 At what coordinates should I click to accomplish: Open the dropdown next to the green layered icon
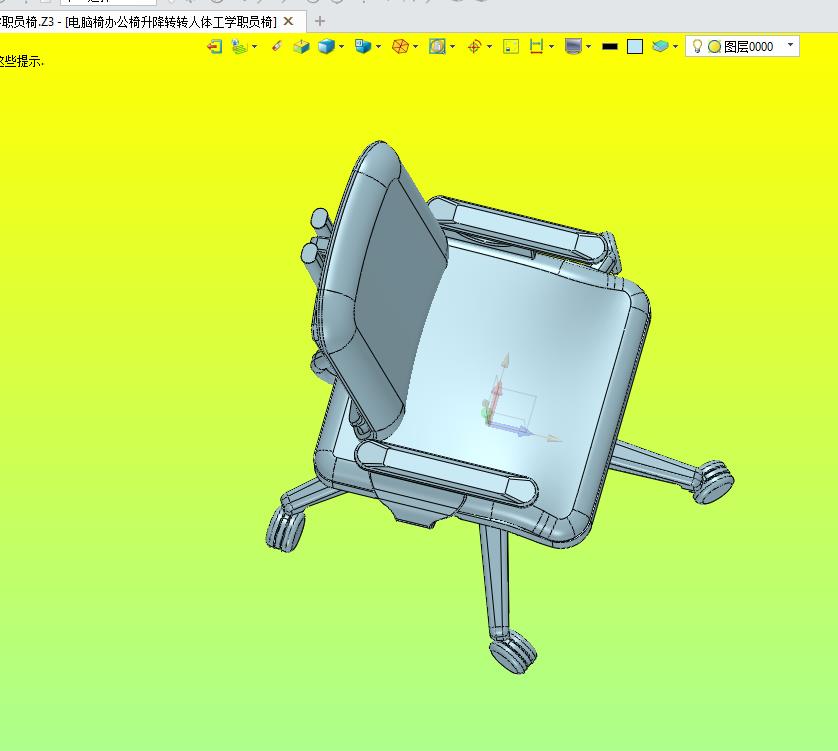click(254, 47)
